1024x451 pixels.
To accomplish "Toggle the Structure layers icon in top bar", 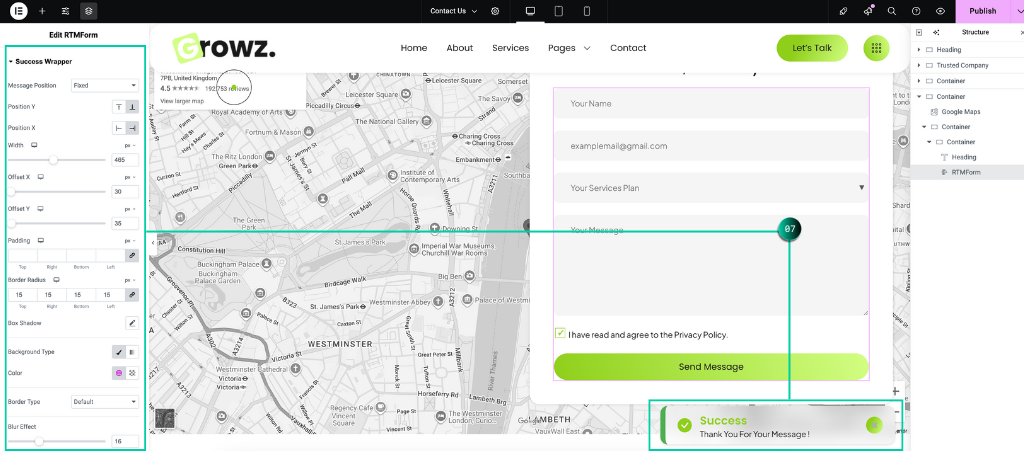I will point(89,11).
